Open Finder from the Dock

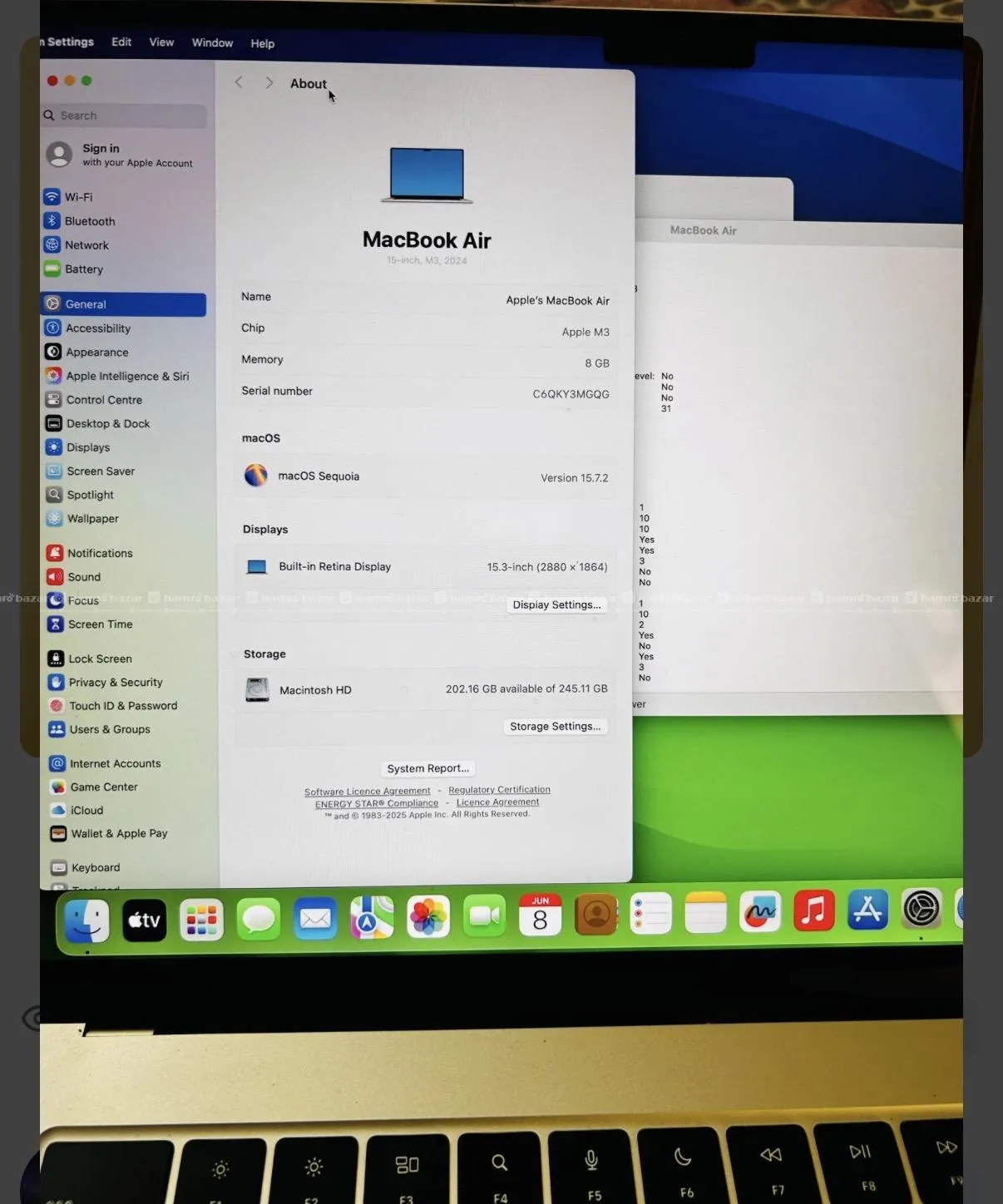(x=86, y=921)
